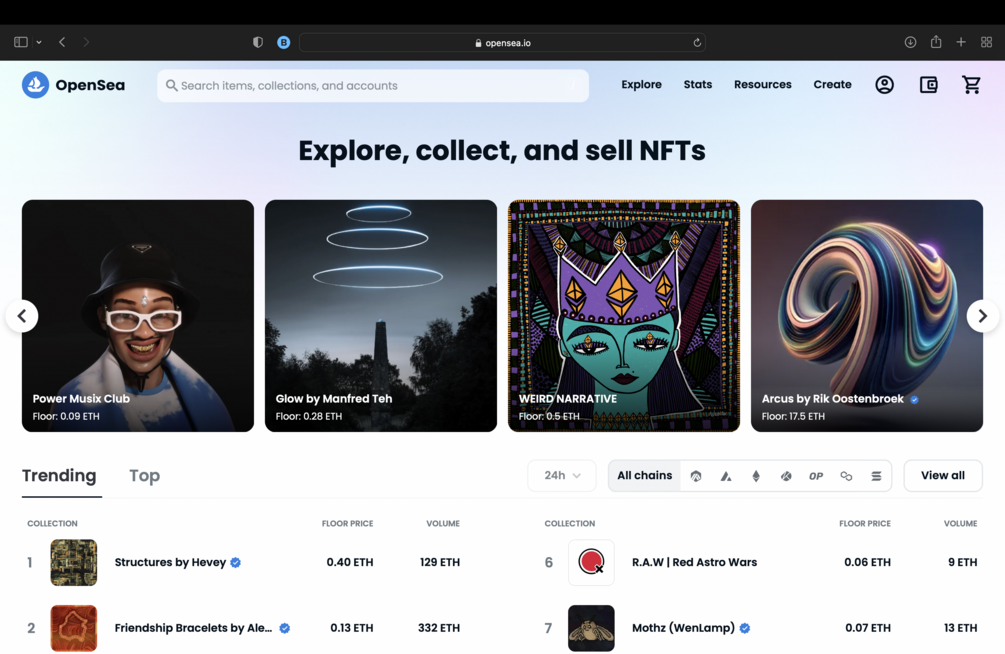
Task: Click the privacy shield icon
Action: [x=258, y=42]
